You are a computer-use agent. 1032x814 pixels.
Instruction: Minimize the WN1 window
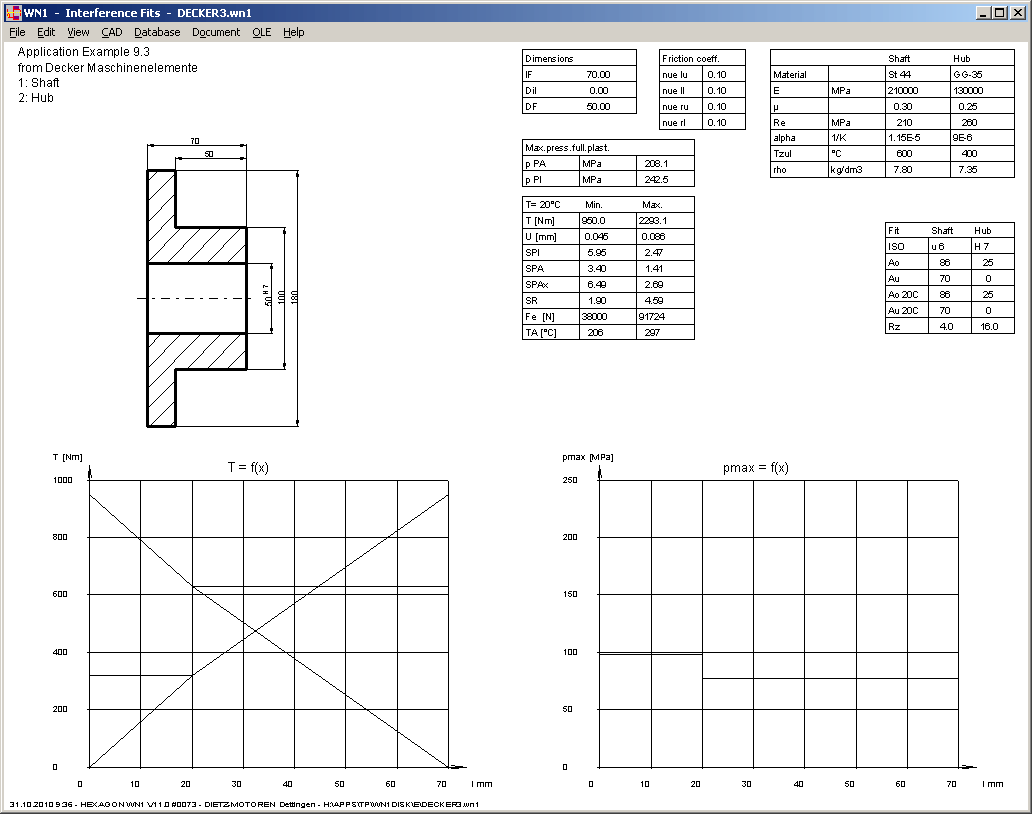pos(984,13)
